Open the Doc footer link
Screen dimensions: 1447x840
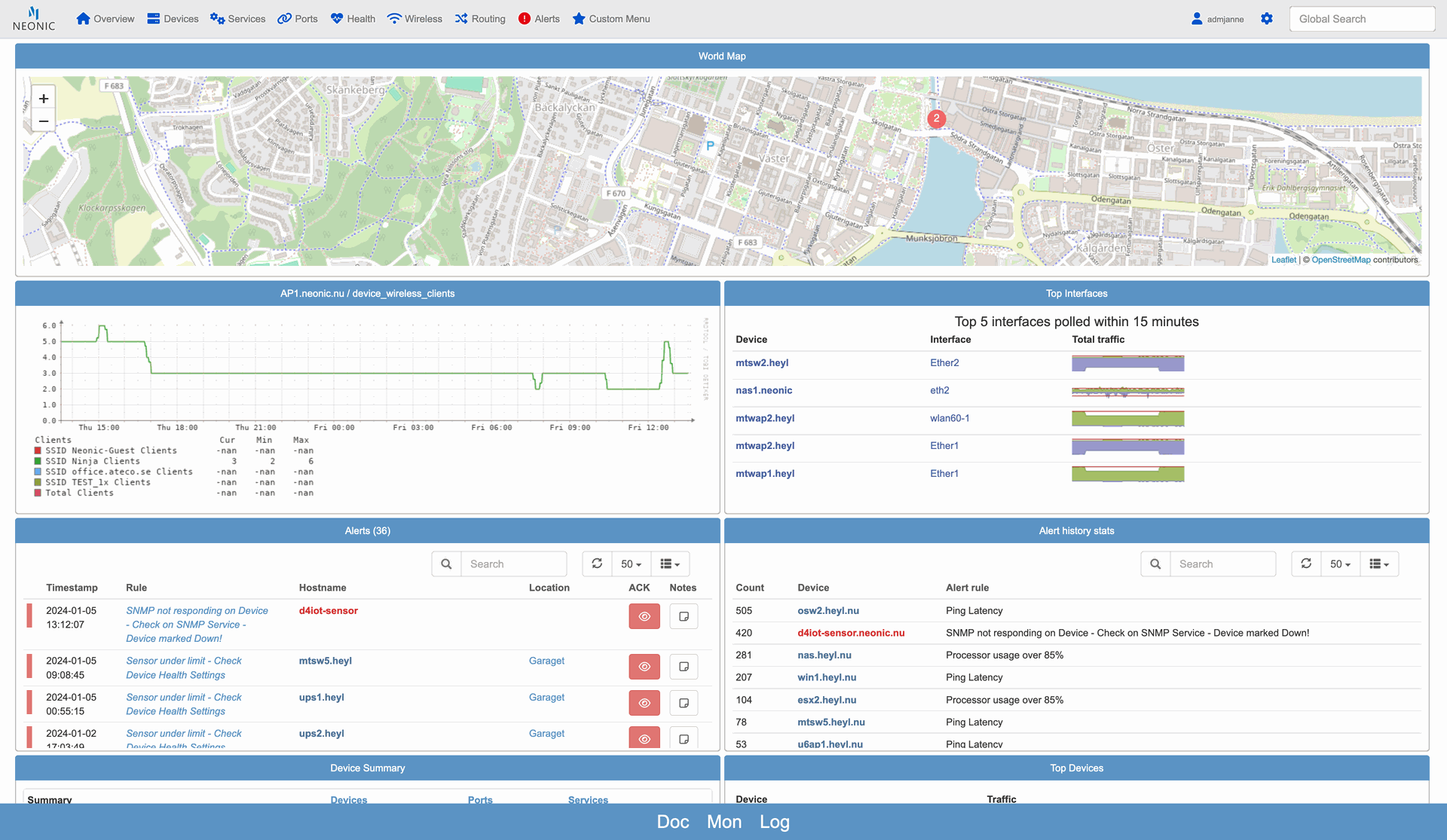point(673,823)
